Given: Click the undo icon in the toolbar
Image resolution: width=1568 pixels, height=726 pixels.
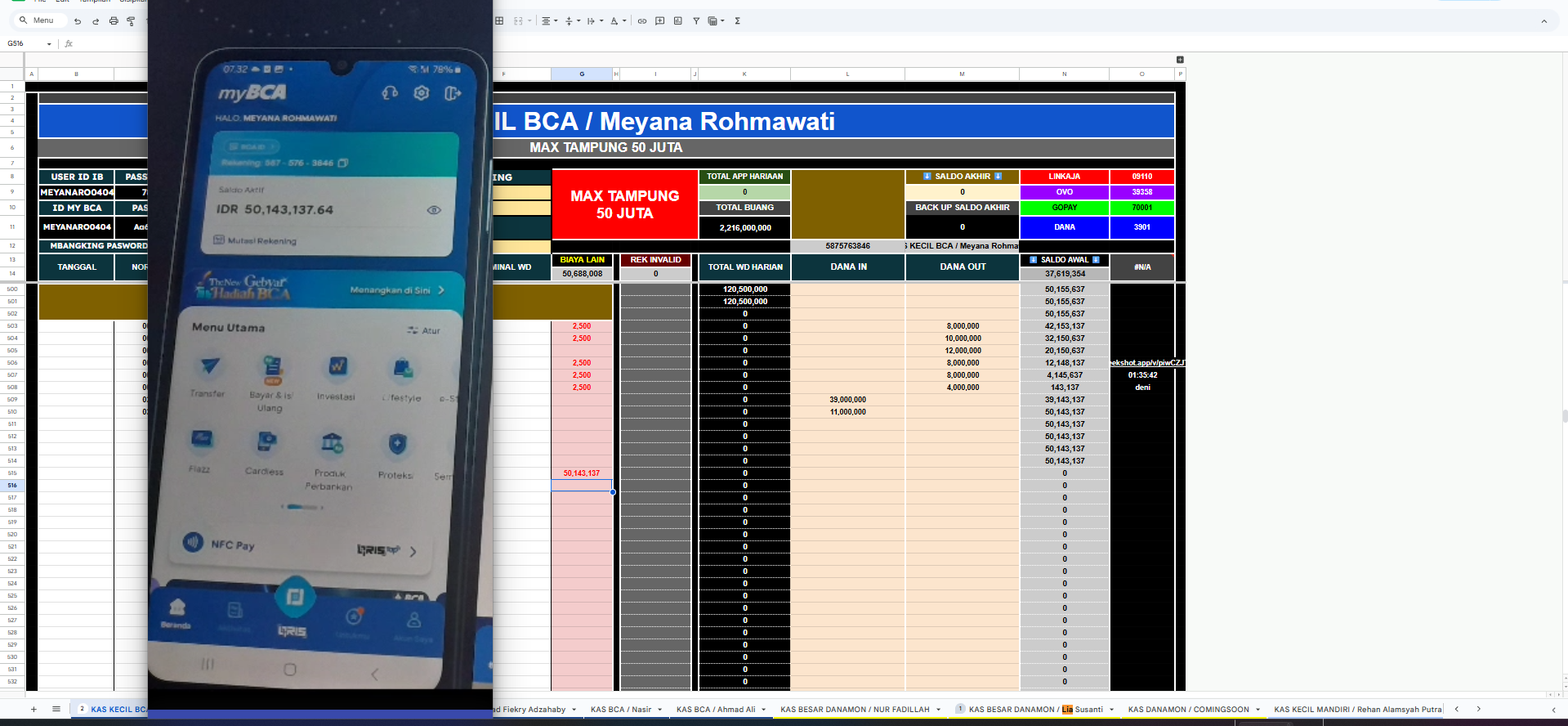Looking at the screenshot, I should pyautogui.click(x=78, y=21).
